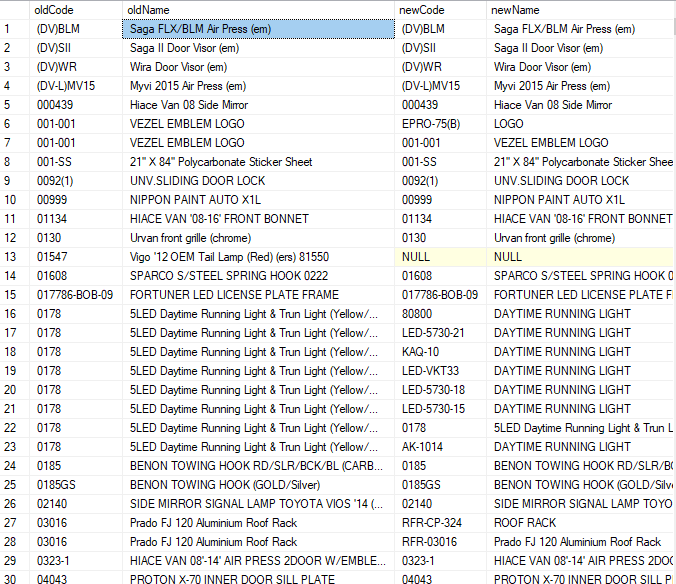
Task: Select row number 30 header
Action: 15,578
